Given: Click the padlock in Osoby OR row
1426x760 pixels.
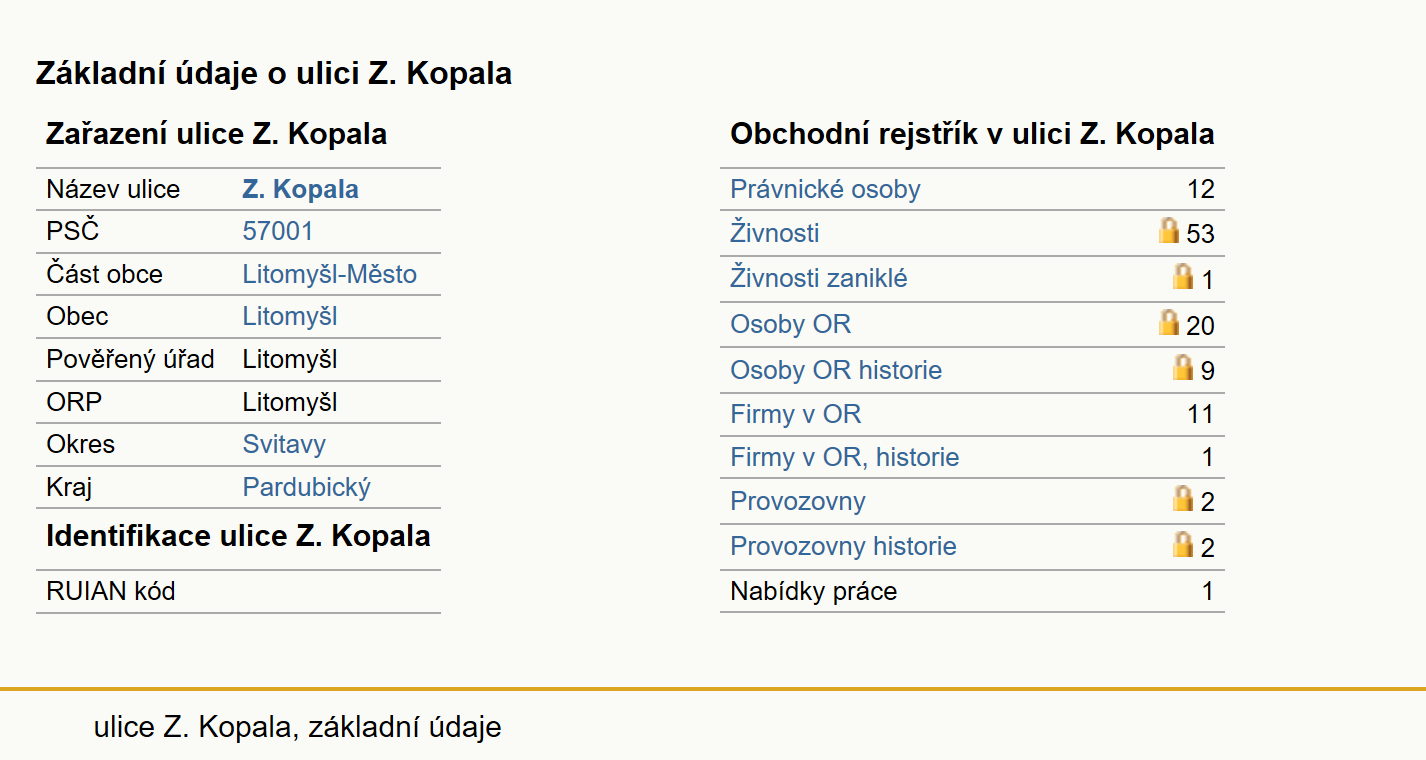Looking at the screenshot, I should click(1169, 322).
